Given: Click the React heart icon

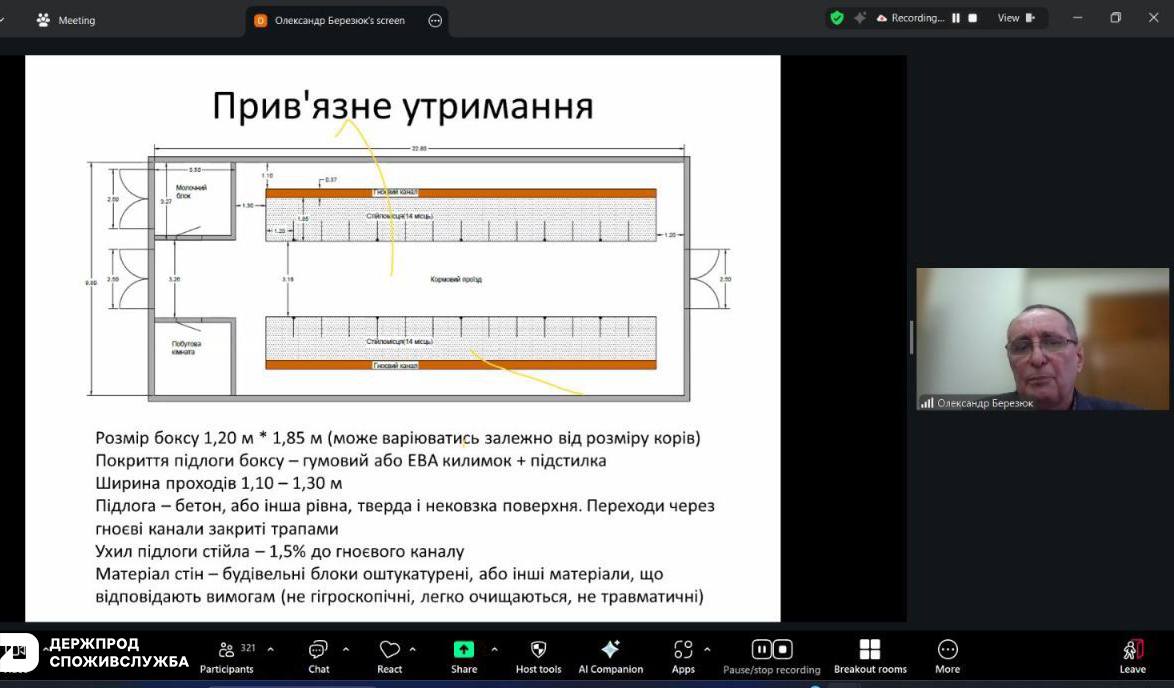Looking at the screenshot, I should click(390, 655).
